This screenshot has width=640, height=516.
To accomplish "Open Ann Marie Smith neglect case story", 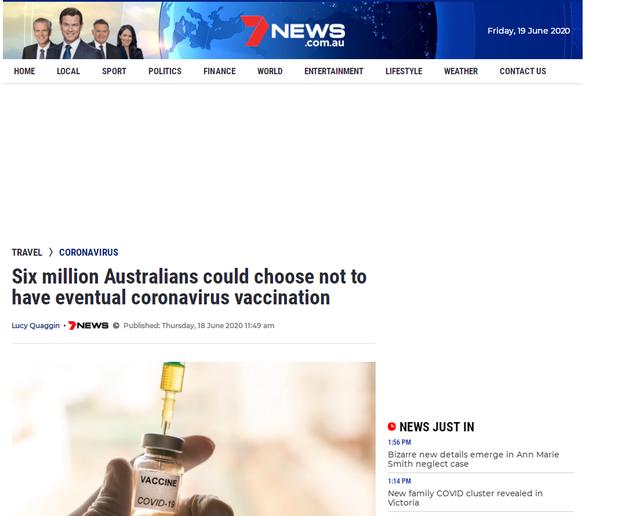I will pos(473,459).
